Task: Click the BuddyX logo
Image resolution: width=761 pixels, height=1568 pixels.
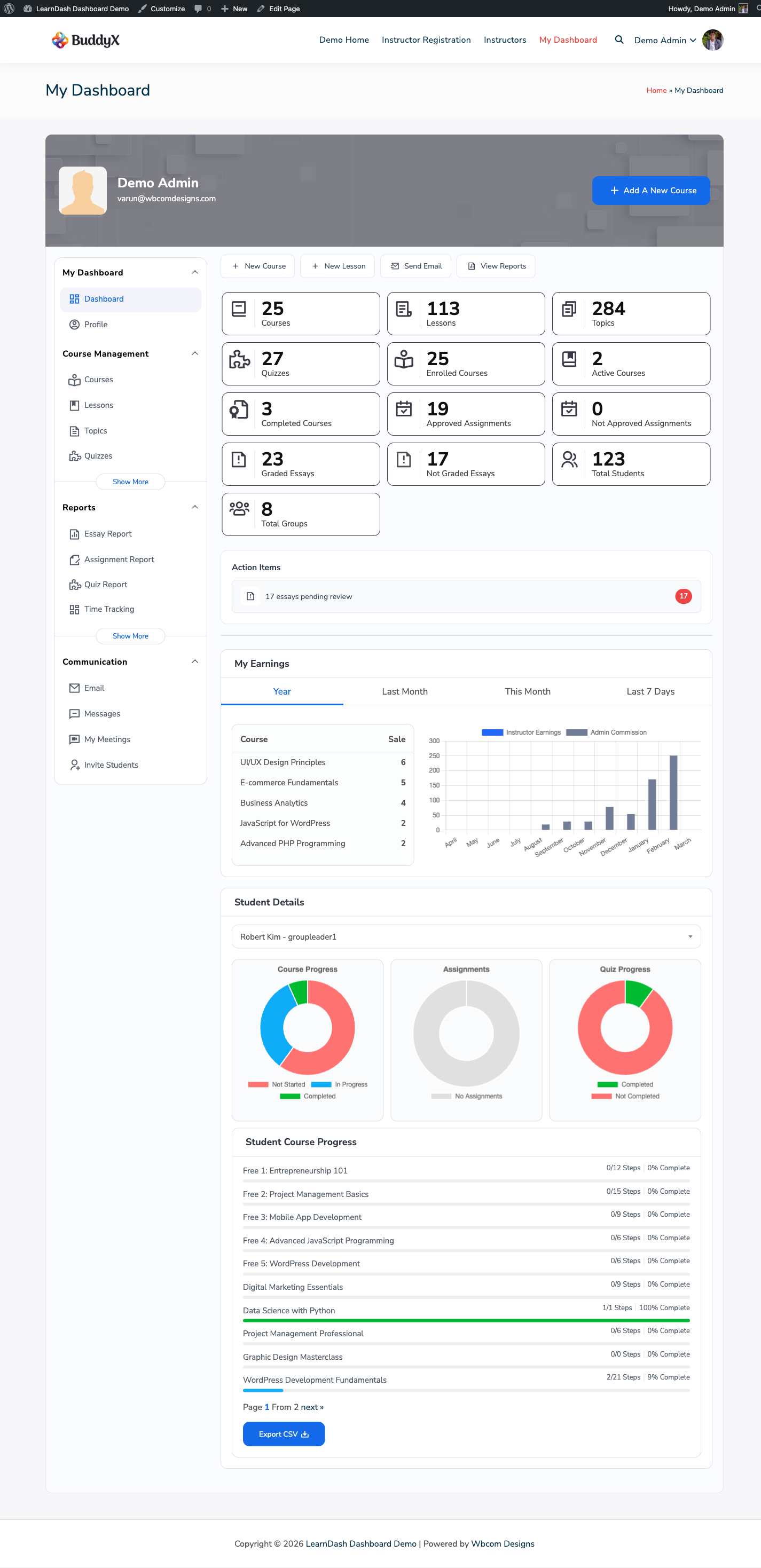Action: click(86, 40)
